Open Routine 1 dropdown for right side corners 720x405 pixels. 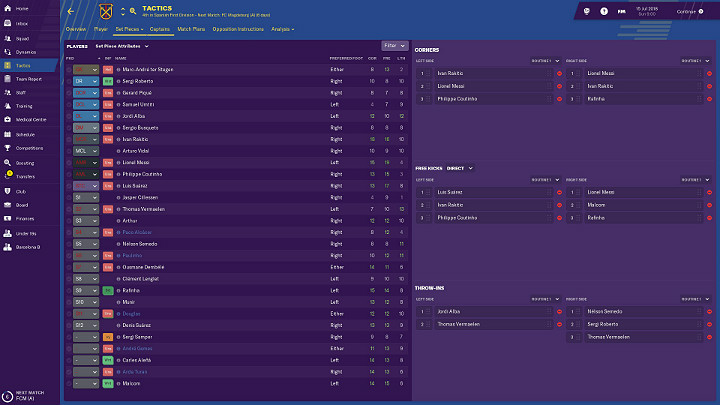click(695, 61)
